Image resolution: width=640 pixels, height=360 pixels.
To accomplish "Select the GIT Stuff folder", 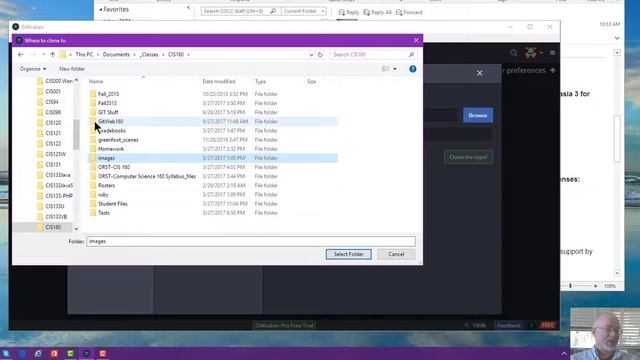I will [x=108, y=112].
